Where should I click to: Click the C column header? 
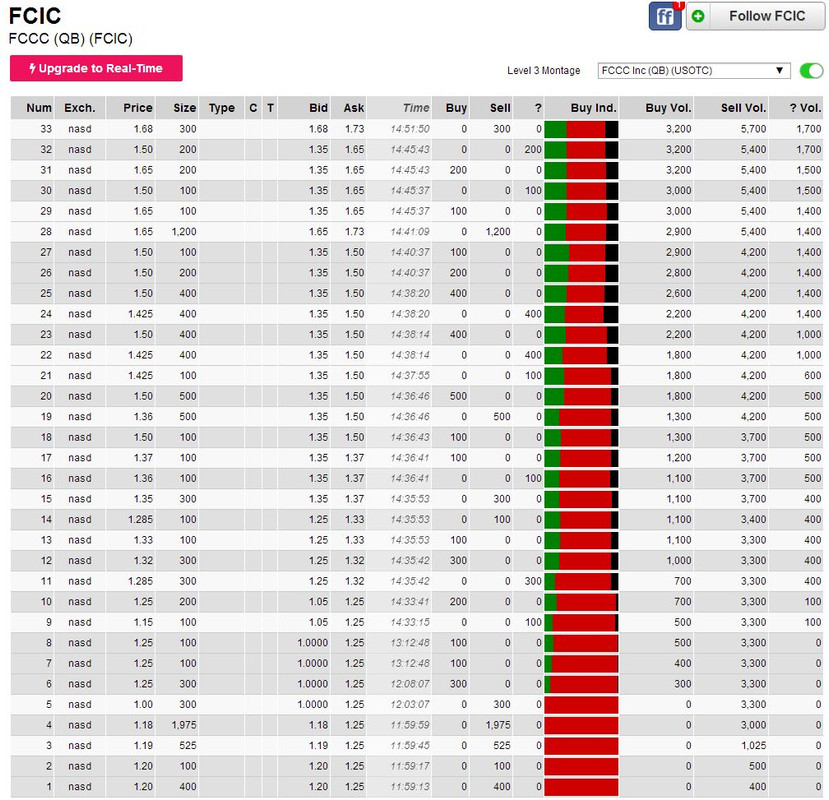[x=253, y=108]
